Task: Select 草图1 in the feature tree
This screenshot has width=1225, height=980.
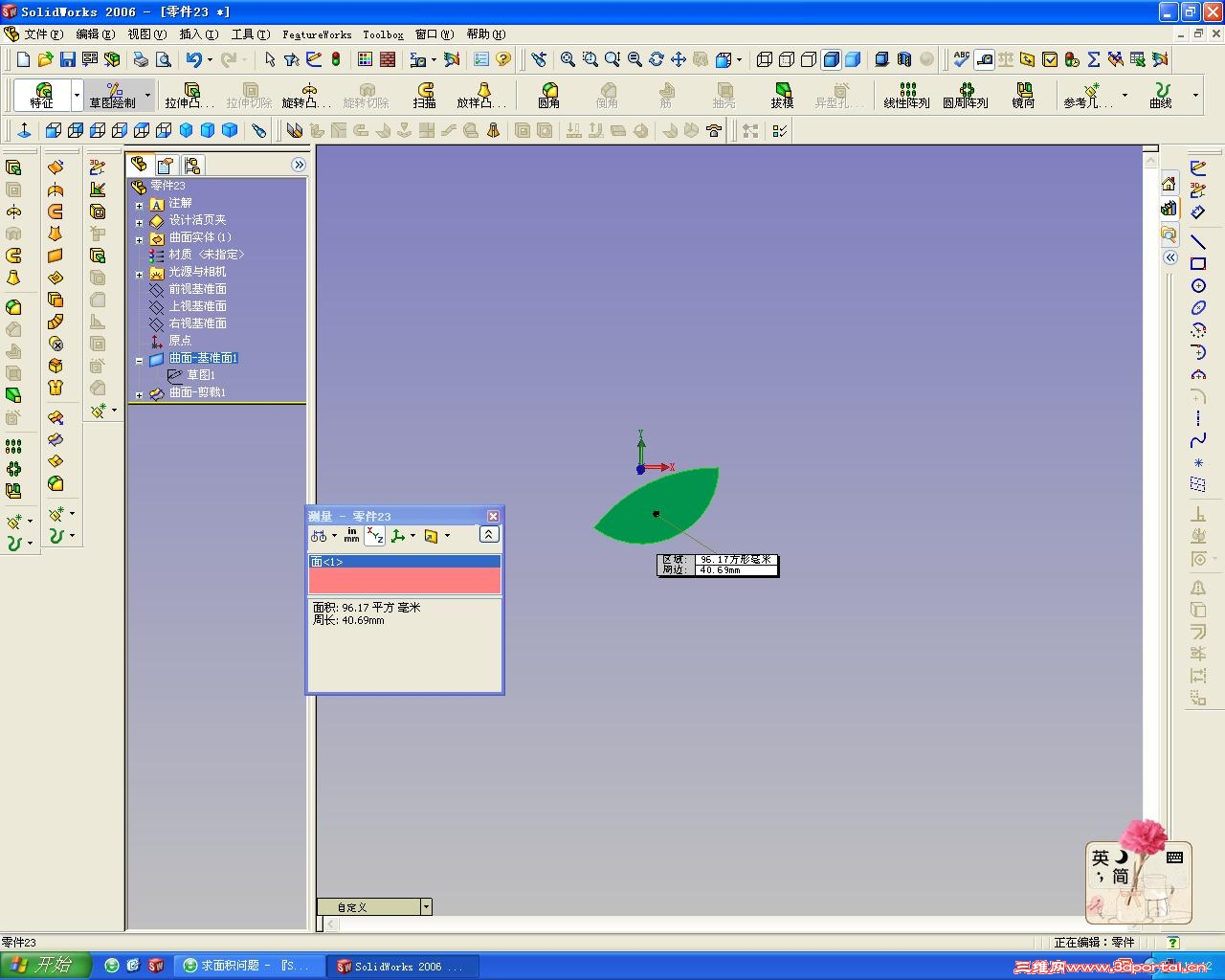Action: pos(200,375)
